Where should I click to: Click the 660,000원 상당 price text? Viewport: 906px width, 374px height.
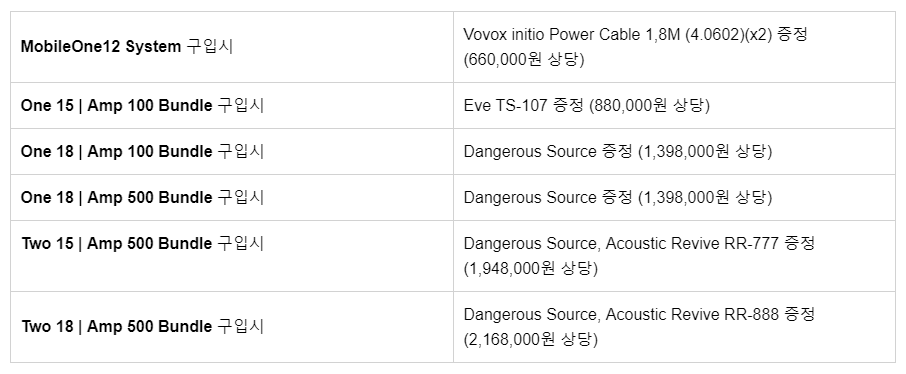tap(524, 60)
